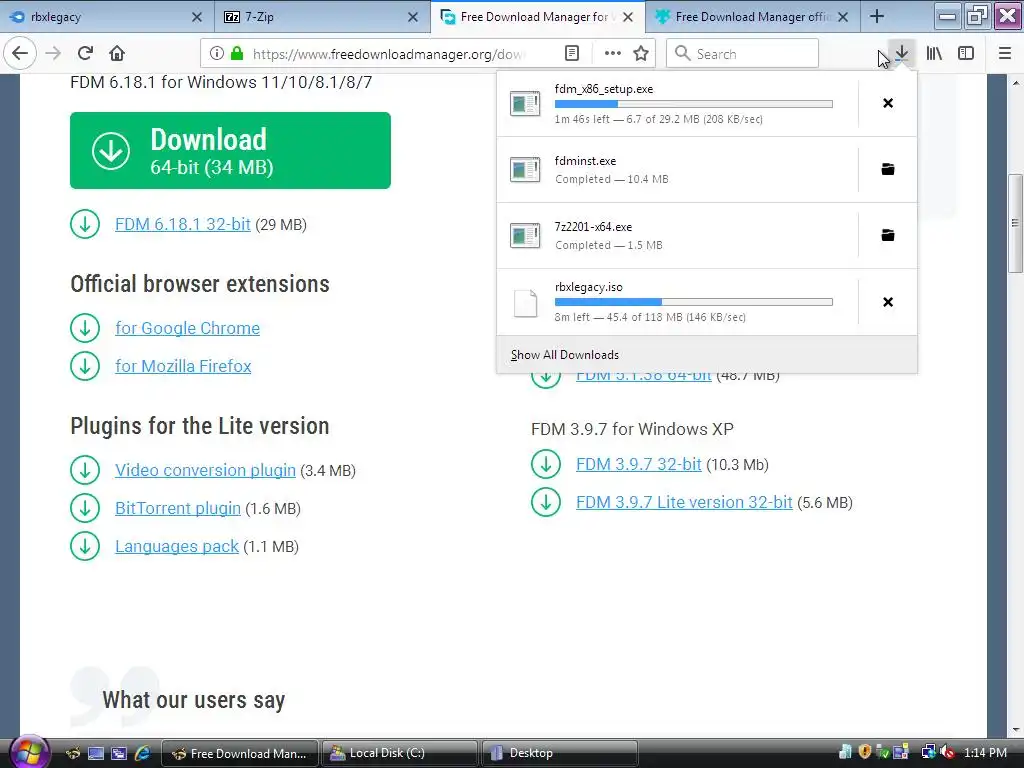
Task: Open the Windows Start orb
Action: [x=29, y=752]
